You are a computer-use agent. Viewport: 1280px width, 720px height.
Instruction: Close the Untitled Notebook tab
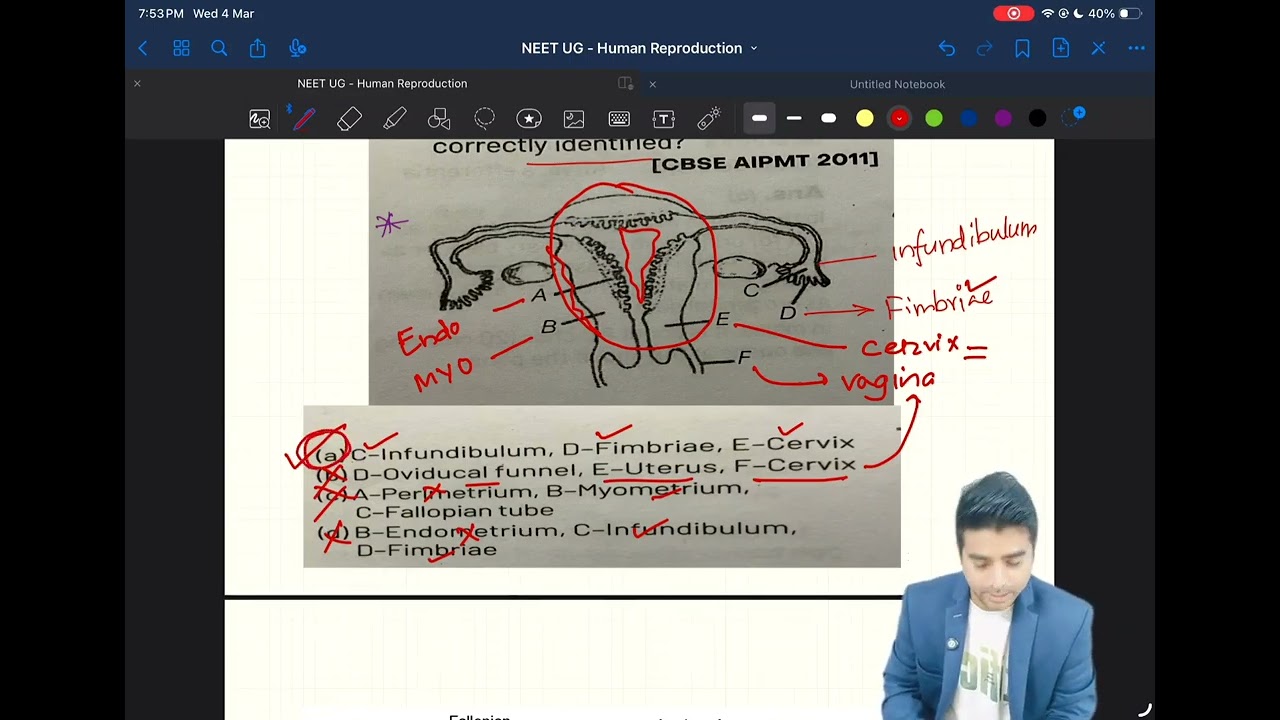coord(652,84)
